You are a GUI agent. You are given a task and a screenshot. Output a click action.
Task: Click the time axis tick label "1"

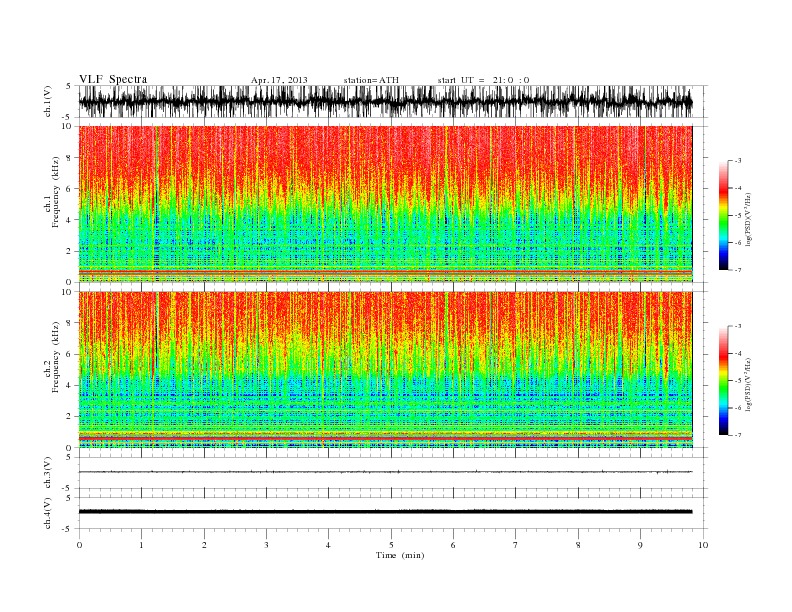coord(141,545)
